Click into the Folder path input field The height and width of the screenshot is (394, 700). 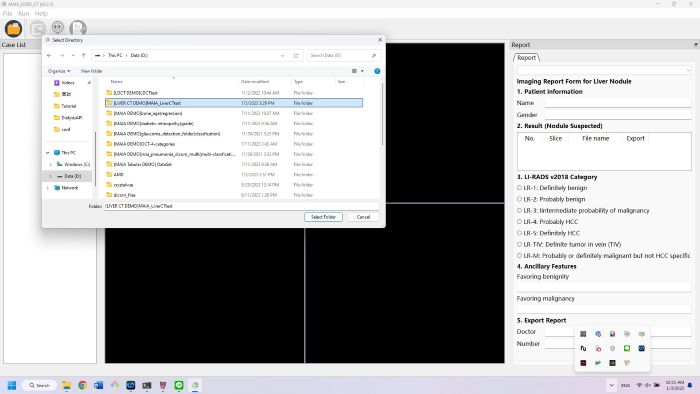(x=241, y=206)
